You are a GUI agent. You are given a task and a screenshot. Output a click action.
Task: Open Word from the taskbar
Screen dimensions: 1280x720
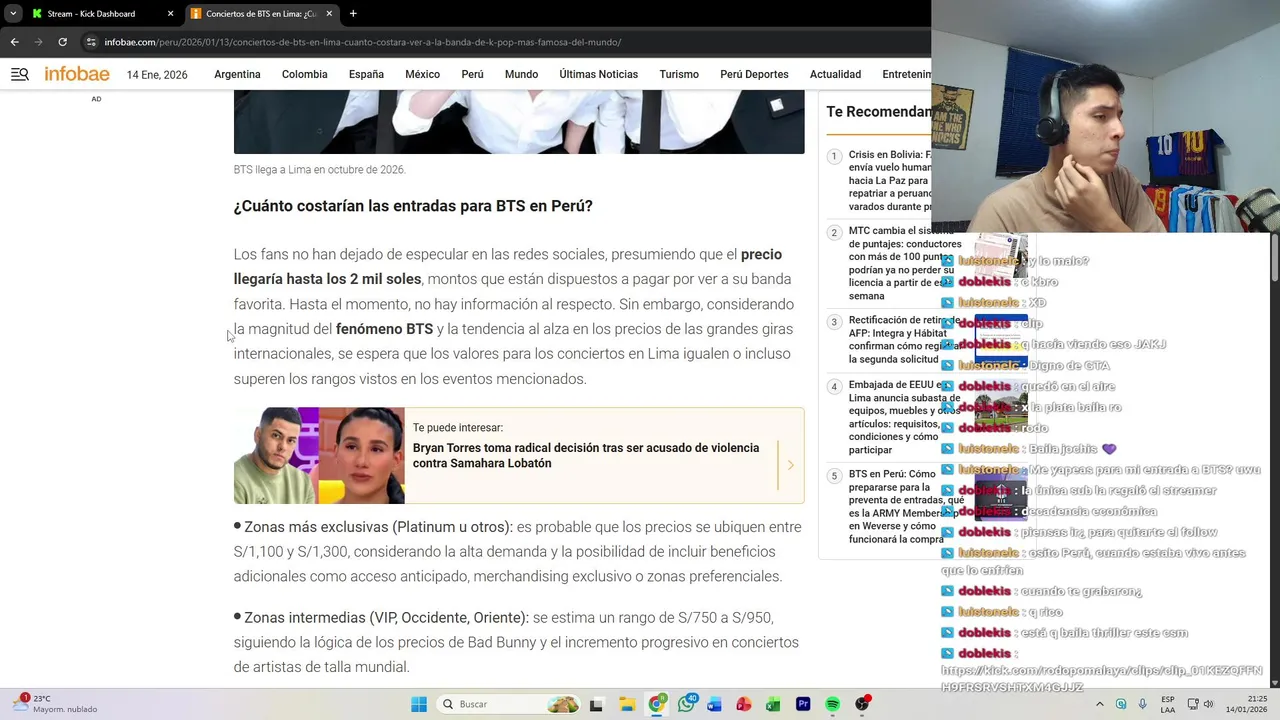pyautogui.click(x=714, y=704)
